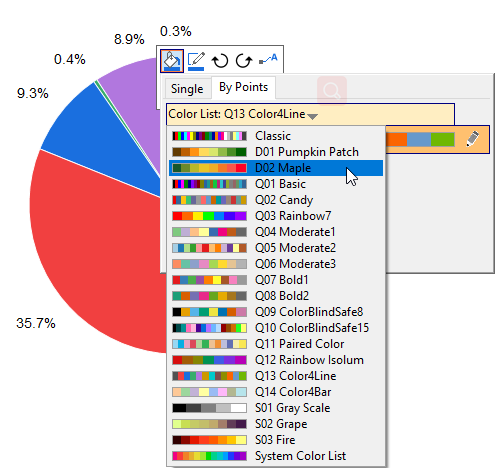This screenshot has height=468, width=496.
Task: Apply the Q14 Color4Bar list
Action: pyautogui.click(x=276, y=392)
